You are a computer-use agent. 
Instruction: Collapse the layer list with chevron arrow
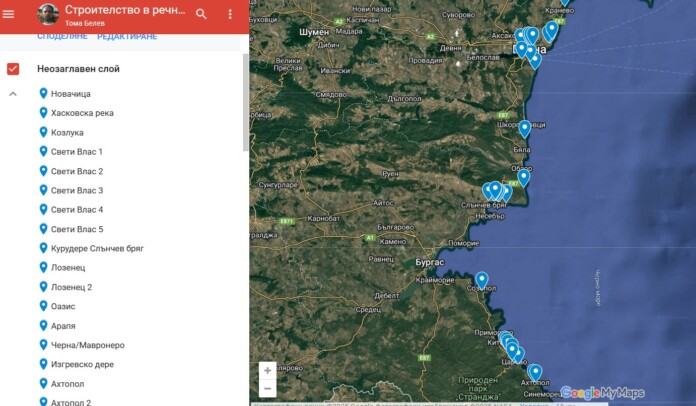tap(13, 94)
